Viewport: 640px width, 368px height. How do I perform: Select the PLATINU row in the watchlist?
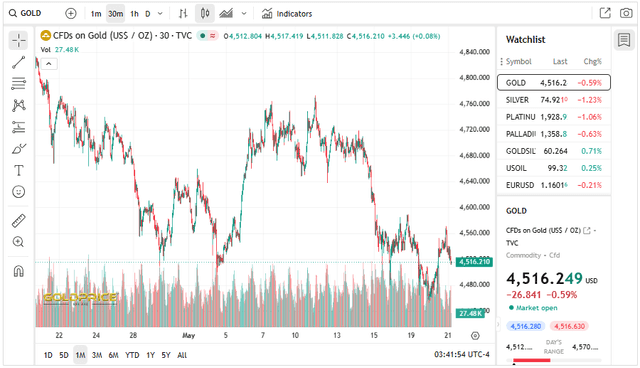pos(554,117)
